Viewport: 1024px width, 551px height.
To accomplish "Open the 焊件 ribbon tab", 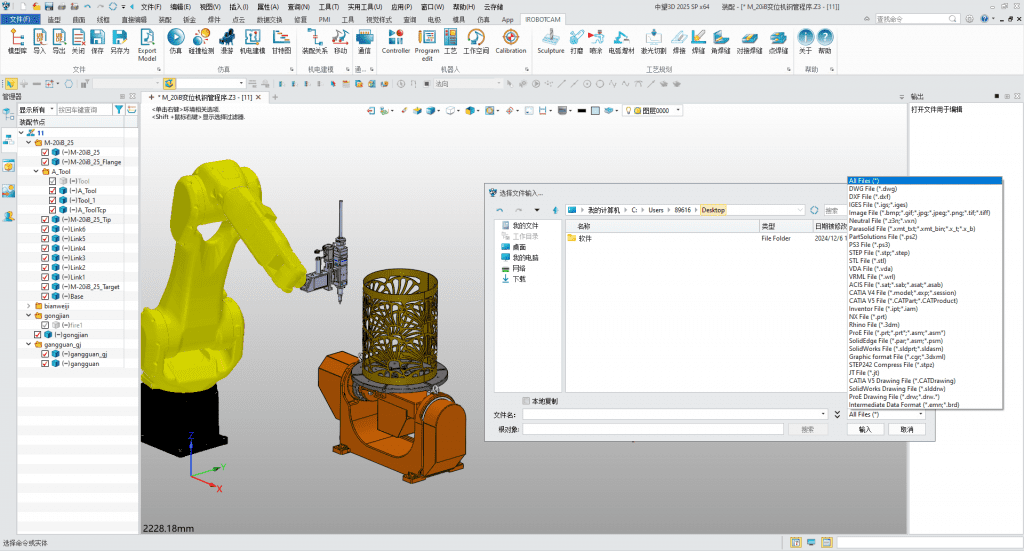I will tap(213, 19).
